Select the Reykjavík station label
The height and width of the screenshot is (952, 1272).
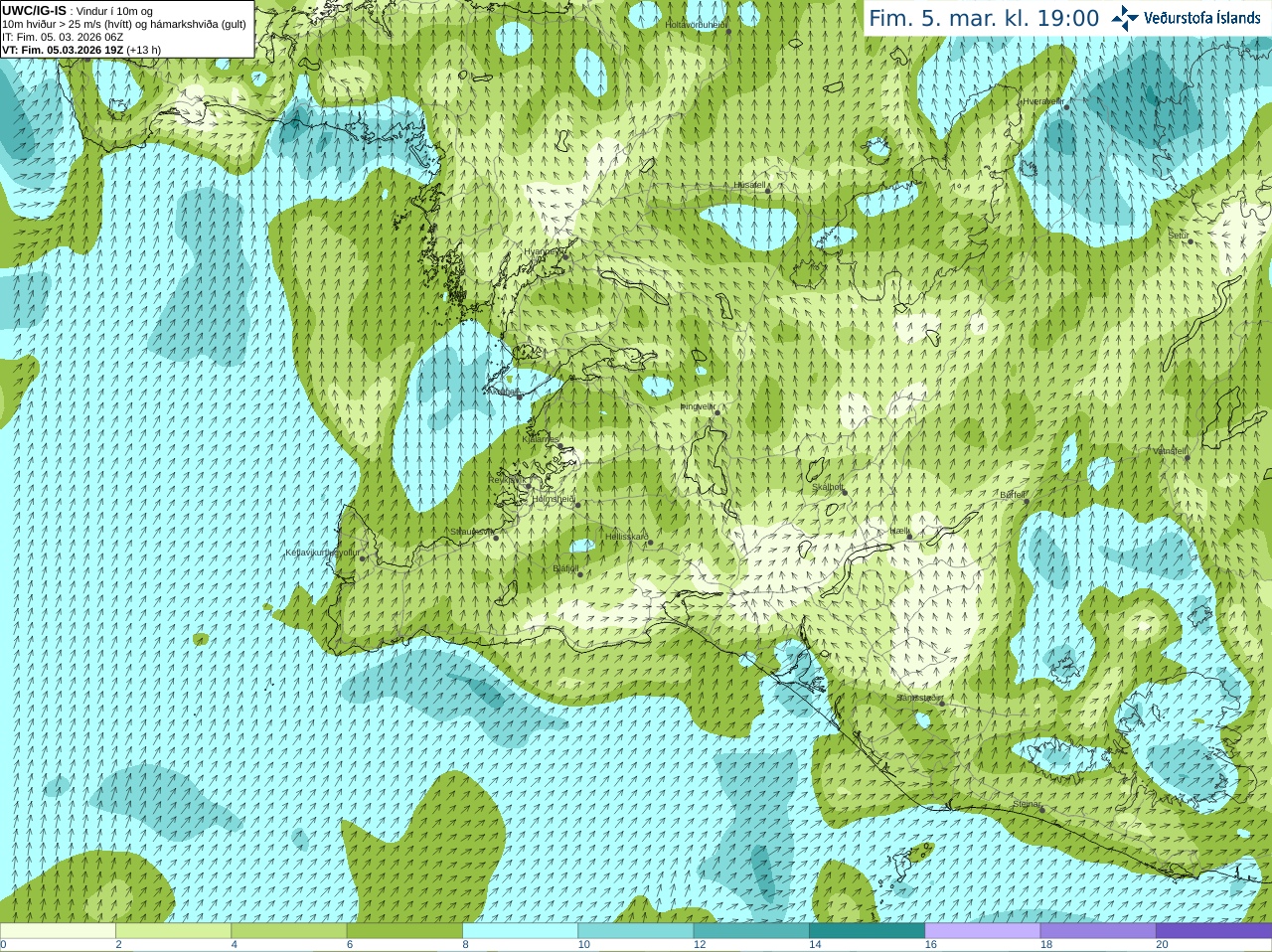coord(507,480)
